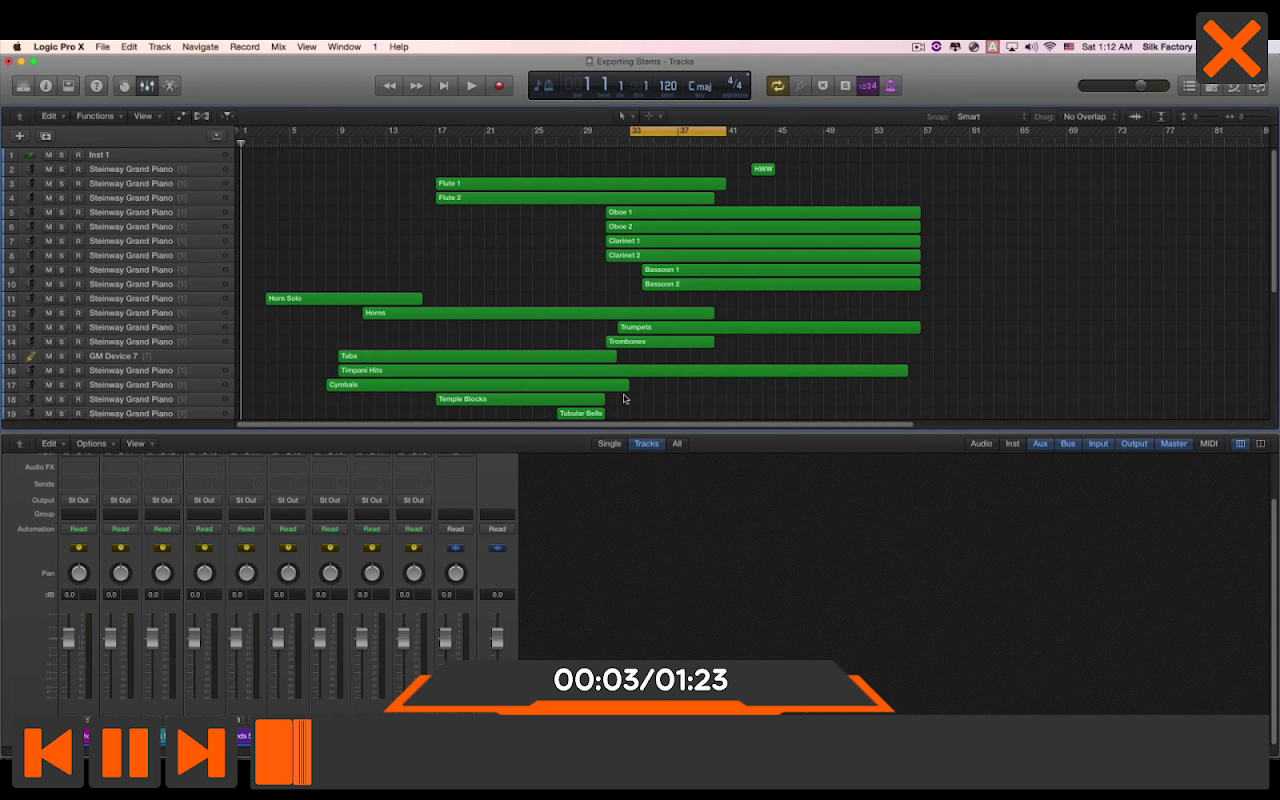
Task: Click the metronome click icon
Action: [x=890, y=86]
